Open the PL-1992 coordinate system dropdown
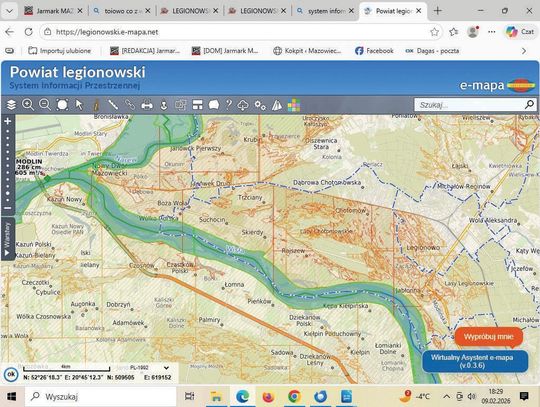The width and height of the screenshot is (540, 407). [150, 368]
